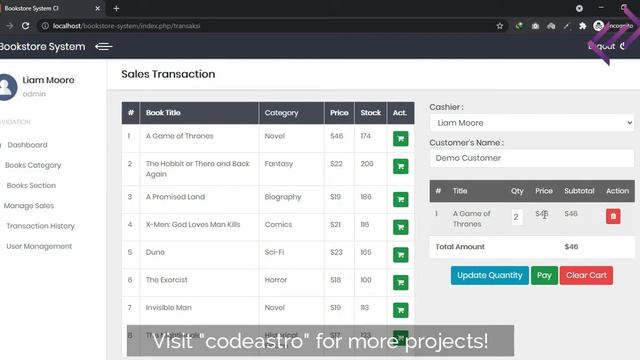Add X-Men: God Loves Man Kills to cart
Screen dimensions: 640x360
click(x=400, y=227)
